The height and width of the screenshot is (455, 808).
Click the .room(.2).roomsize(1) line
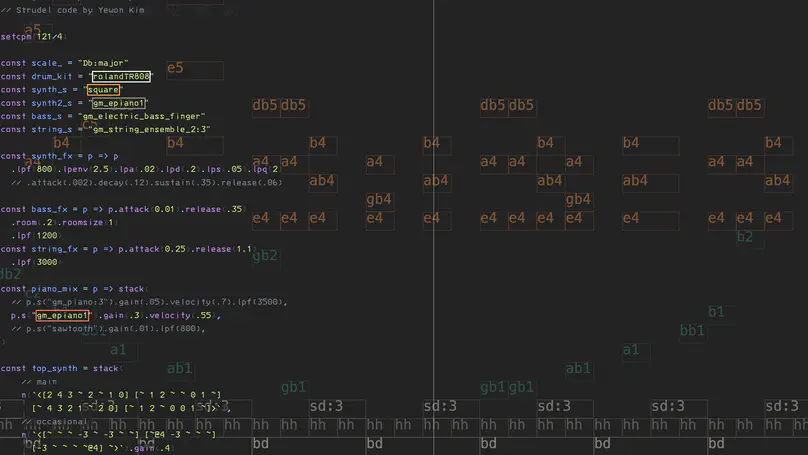pos(65,223)
